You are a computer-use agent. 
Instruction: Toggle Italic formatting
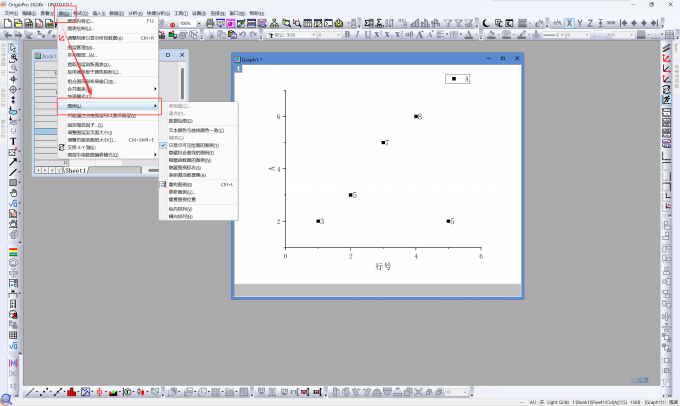[x=357, y=35]
